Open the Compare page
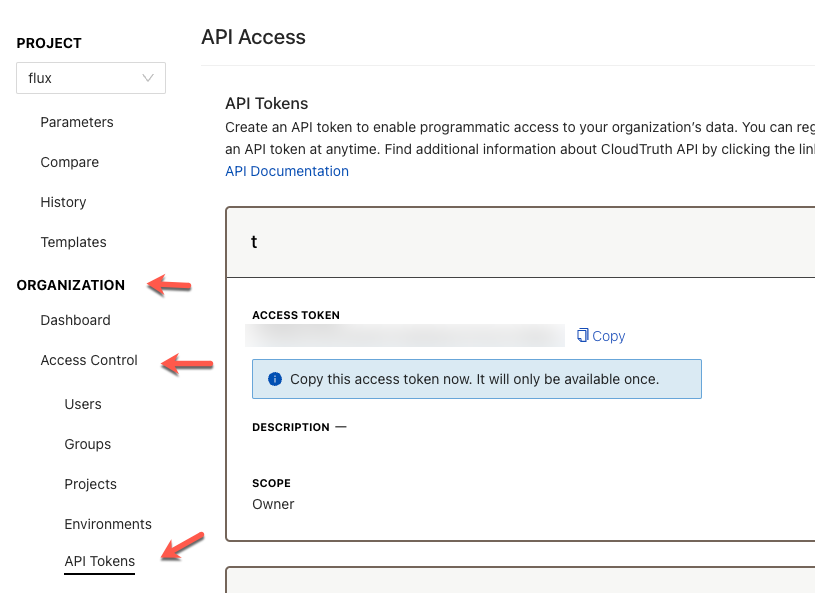The height and width of the screenshot is (593, 815). pyautogui.click(x=70, y=162)
